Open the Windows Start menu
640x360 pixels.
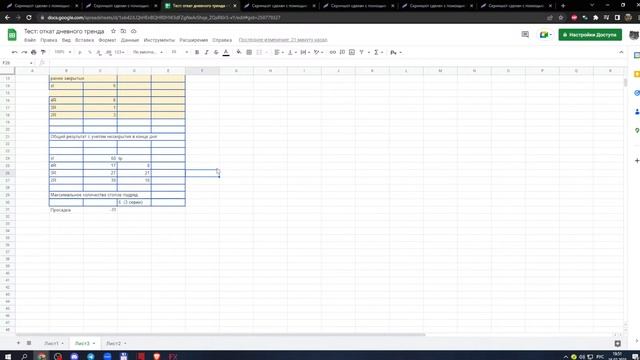[7, 356]
